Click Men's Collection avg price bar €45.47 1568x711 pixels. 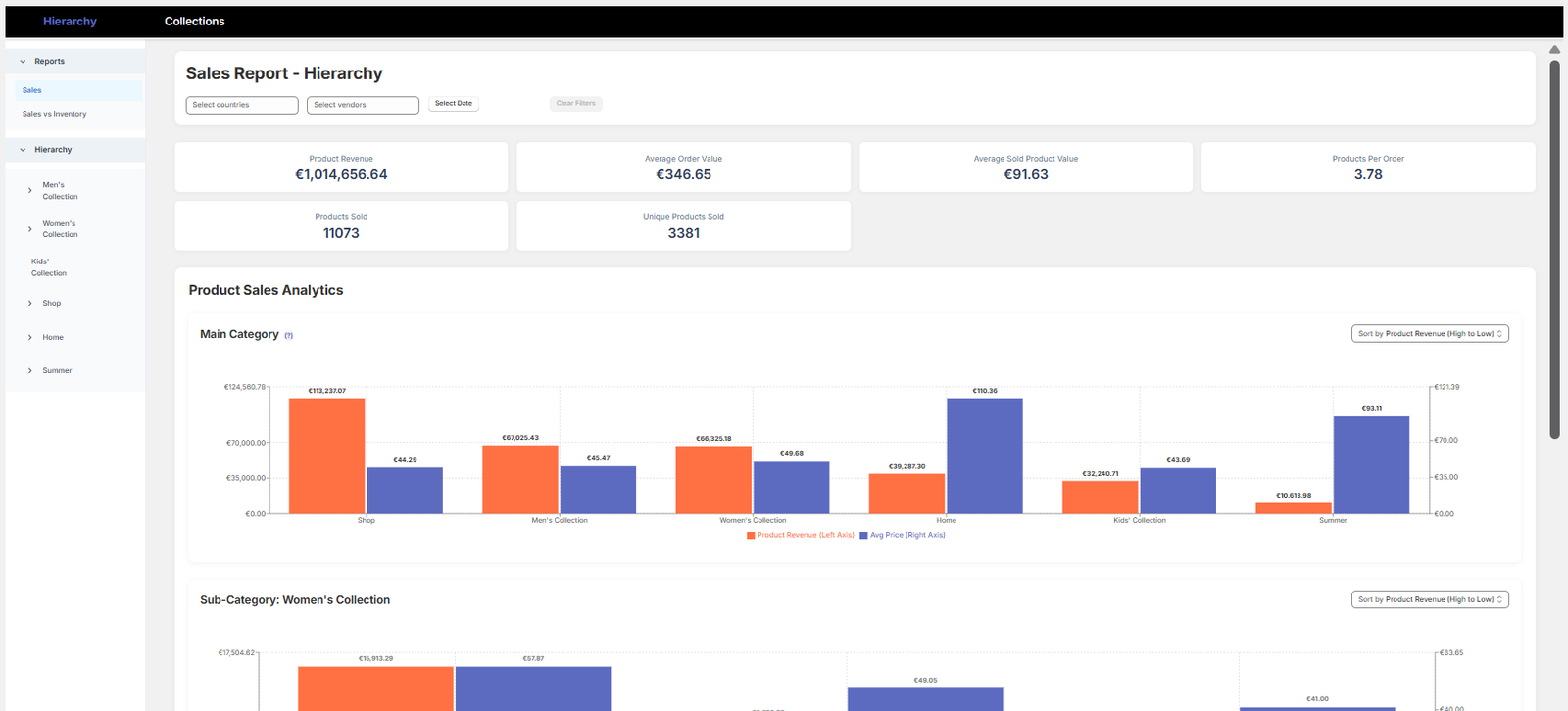pos(598,490)
